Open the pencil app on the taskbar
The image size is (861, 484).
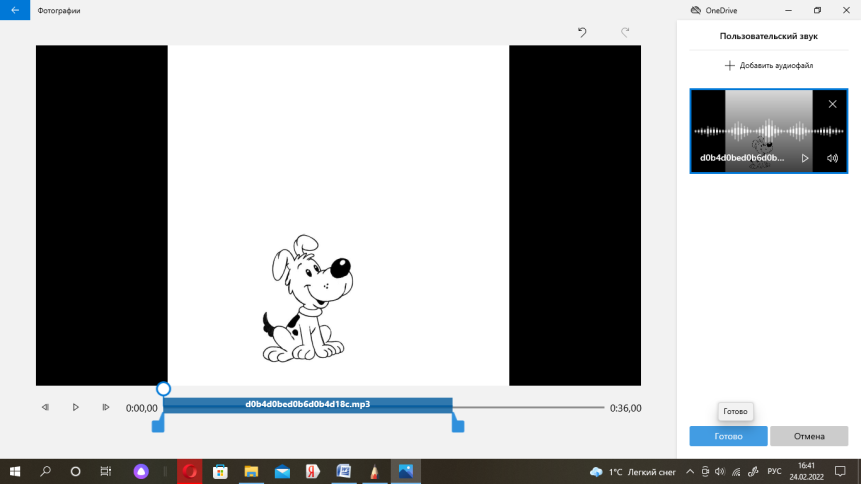coord(374,471)
